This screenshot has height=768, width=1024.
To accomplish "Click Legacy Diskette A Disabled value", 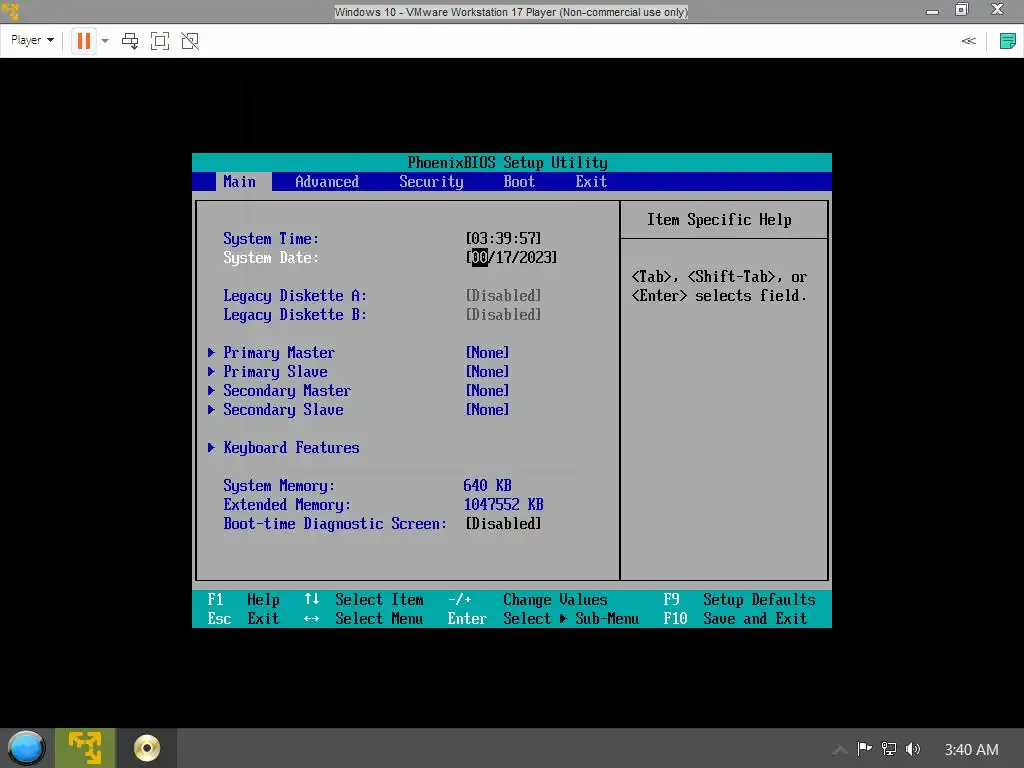I will coord(503,295).
